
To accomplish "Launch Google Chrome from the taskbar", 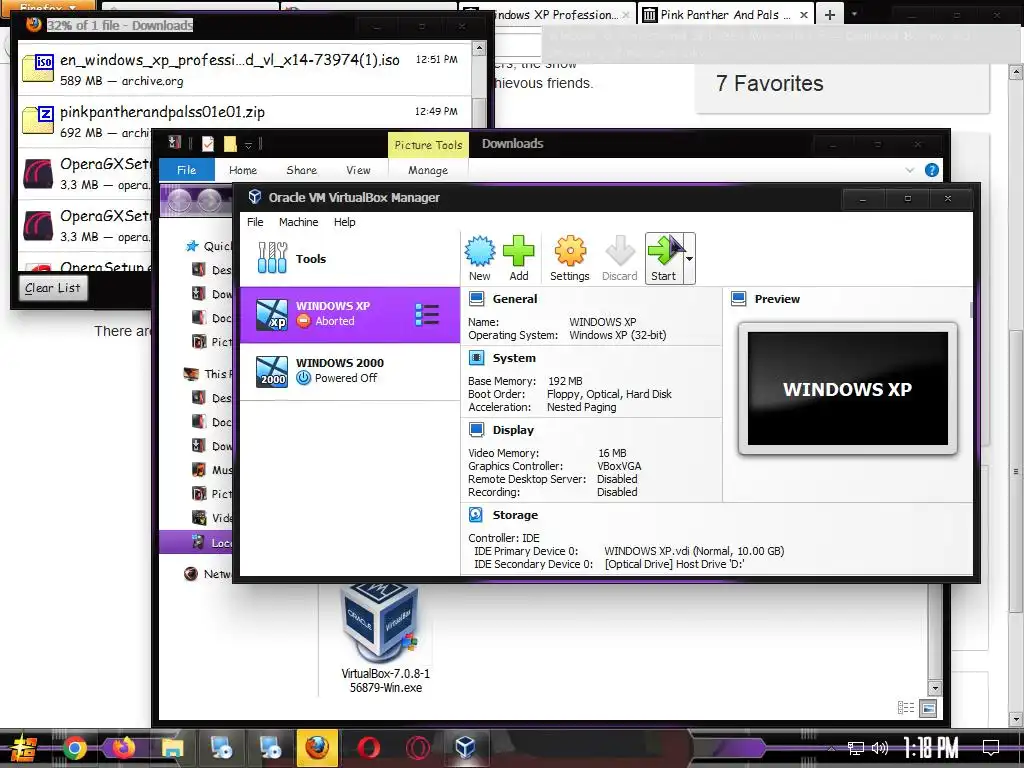I will tap(74, 748).
